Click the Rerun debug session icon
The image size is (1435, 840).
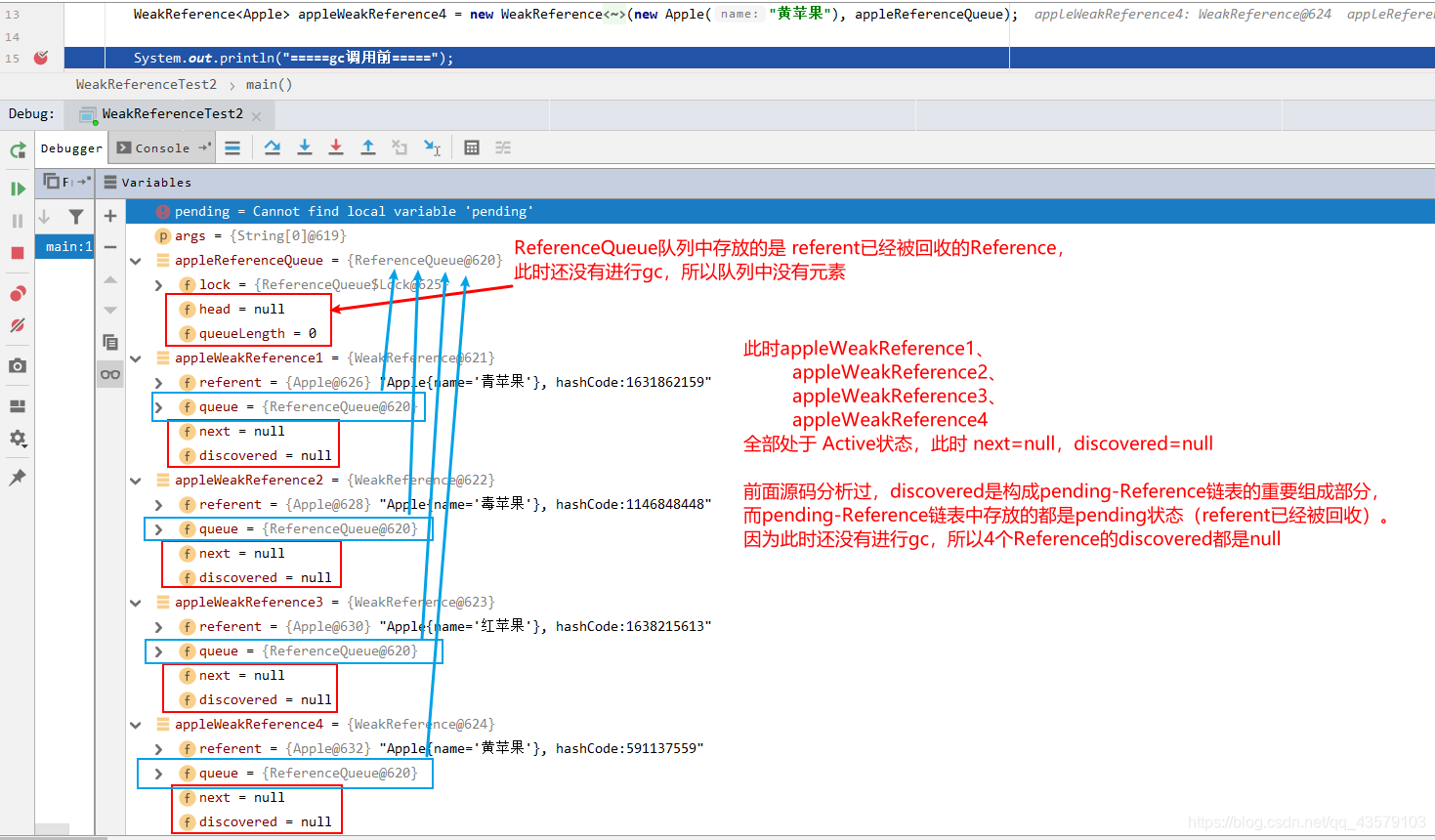[18, 150]
